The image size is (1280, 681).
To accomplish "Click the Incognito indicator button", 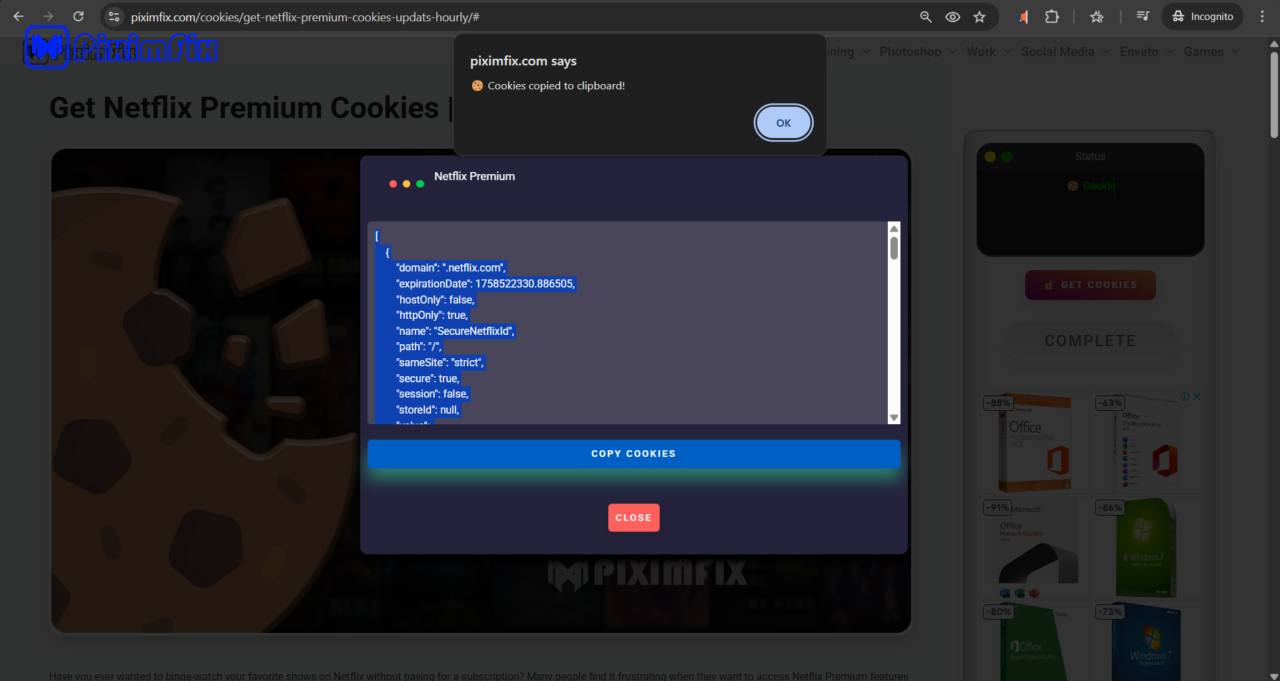I will pyautogui.click(x=1203, y=17).
